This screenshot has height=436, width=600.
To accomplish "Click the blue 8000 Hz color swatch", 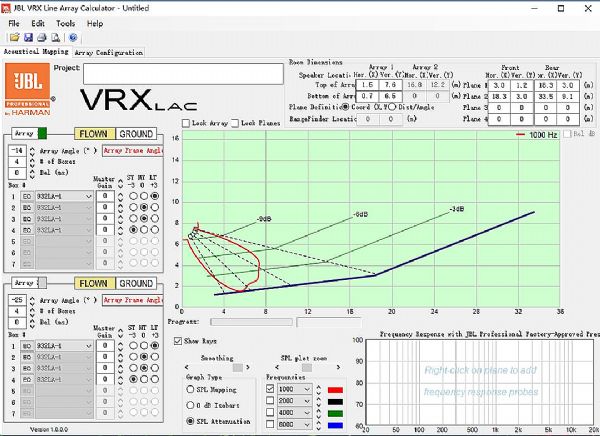I will tap(335, 425).
